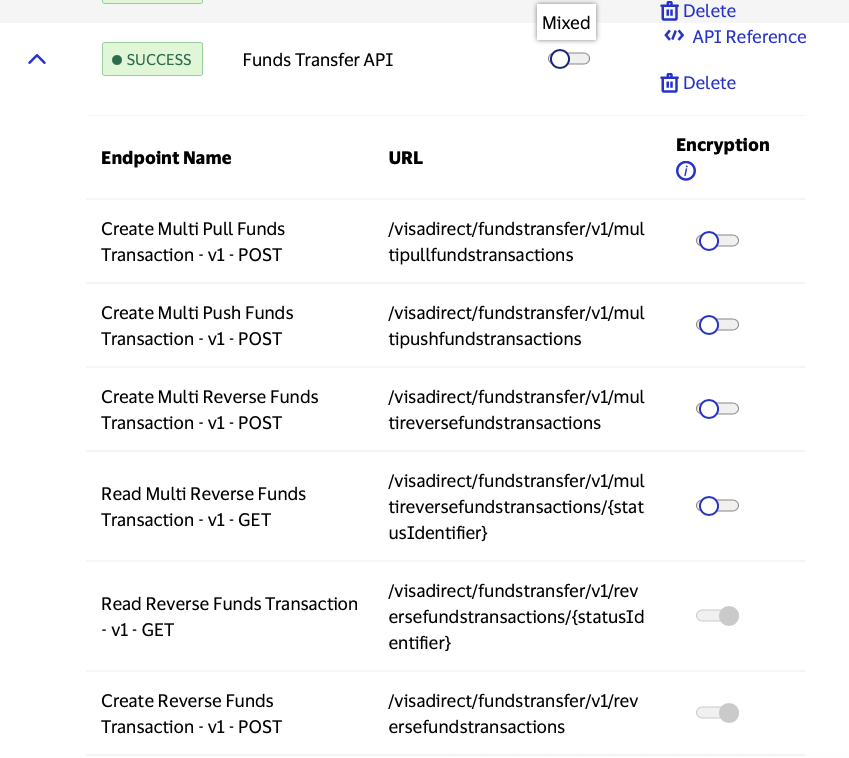This screenshot has width=849, height=758.
Task: Click the Delete text below API Reference
Action: pyautogui.click(x=709, y=83)
